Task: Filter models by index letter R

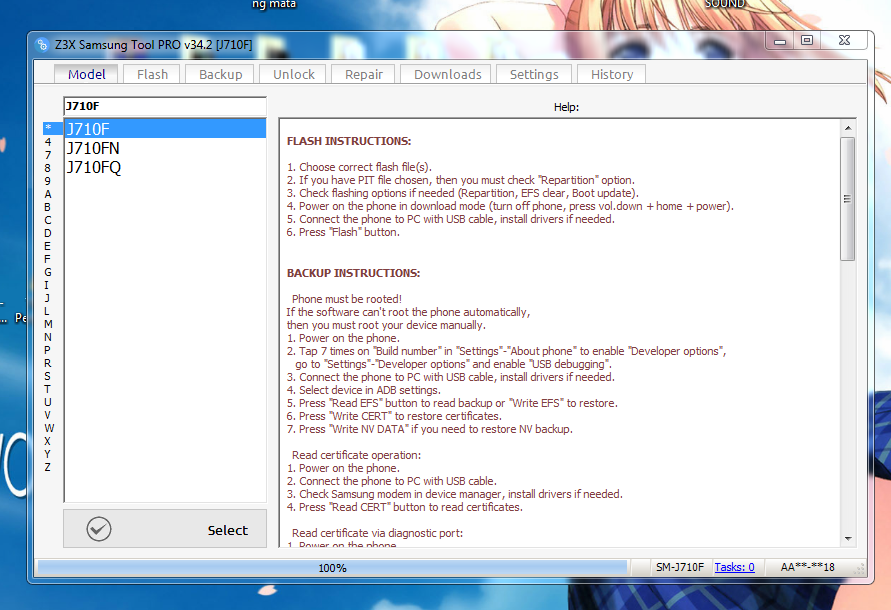Action: (x=48, y=363)
